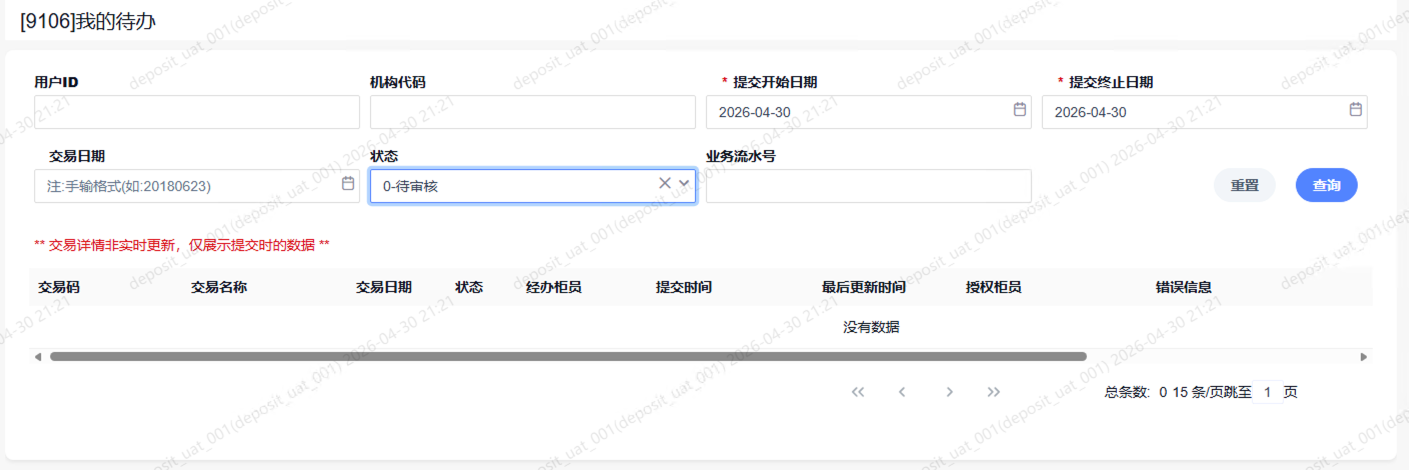
Task: Open calendar icon for 提交终止日期
Action: pos(1356,110)
